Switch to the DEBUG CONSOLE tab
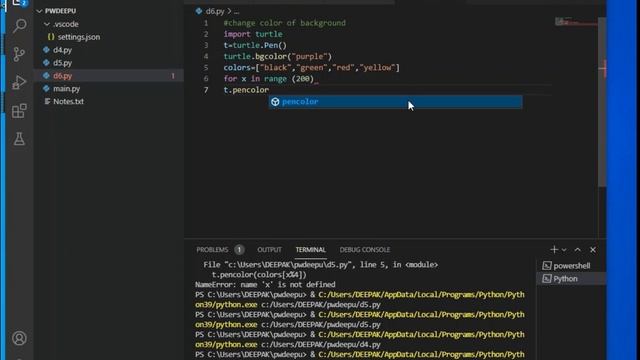This screenshot has height=360, width=640. [x=364, y=249]
